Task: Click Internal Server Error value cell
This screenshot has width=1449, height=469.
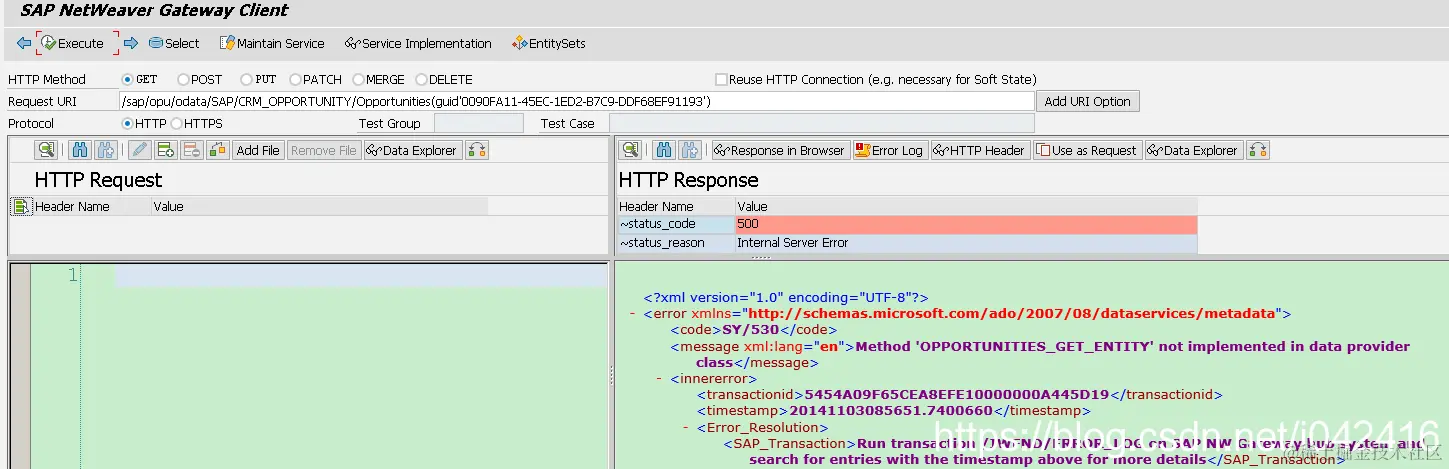Action: pyautogui.click(x=966, y=243)
